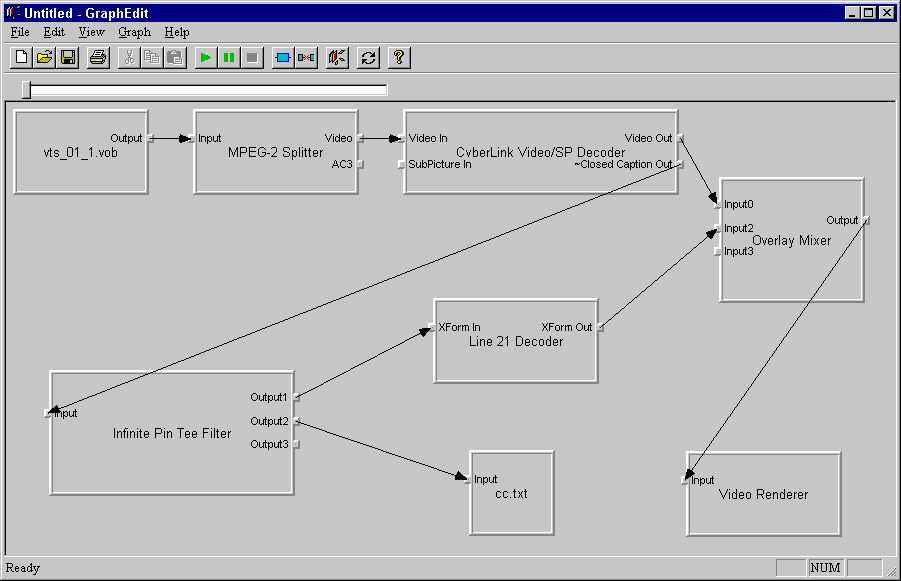Image resolution: width=901 pixels, height=581 pixels.
Task: Select the cc.txt file writer filter
Action: 511,493
